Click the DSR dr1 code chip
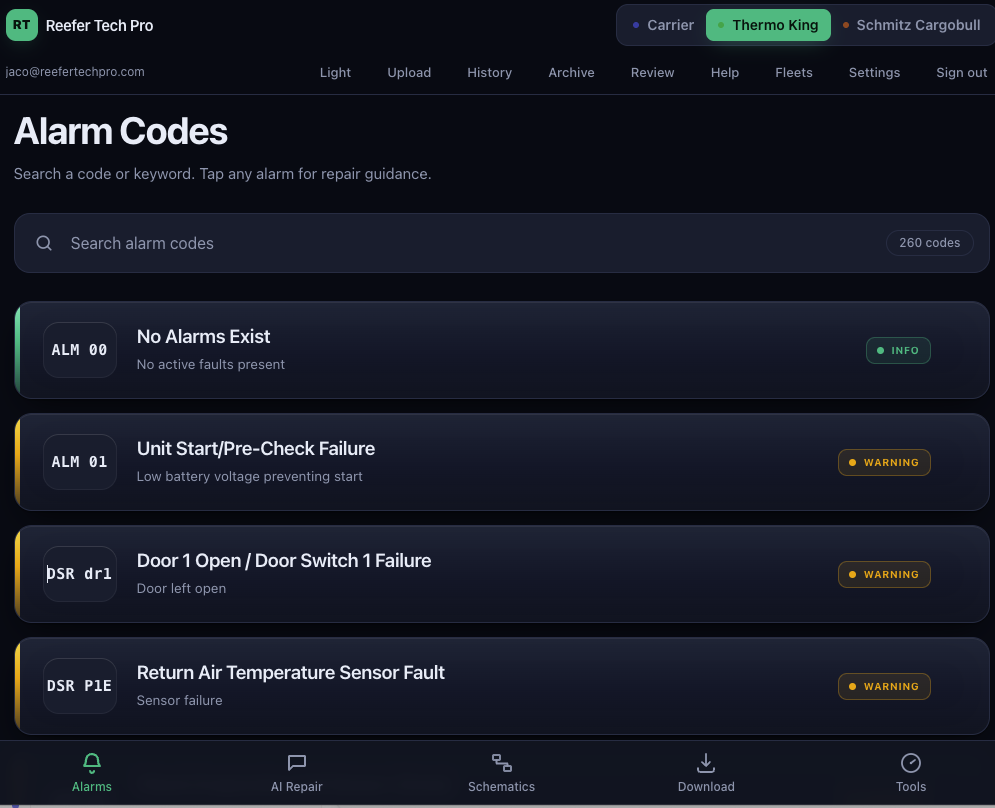The image size is (995, 808). tap(80, 574)
